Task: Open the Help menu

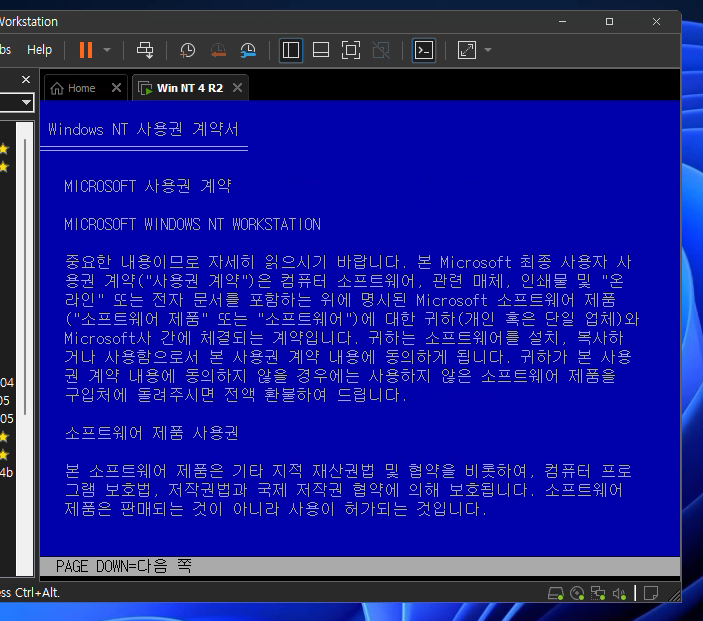Action: 39,50
